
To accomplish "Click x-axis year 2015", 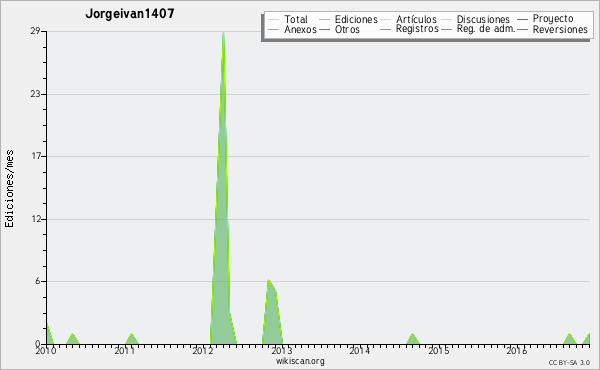I will 439,350.
